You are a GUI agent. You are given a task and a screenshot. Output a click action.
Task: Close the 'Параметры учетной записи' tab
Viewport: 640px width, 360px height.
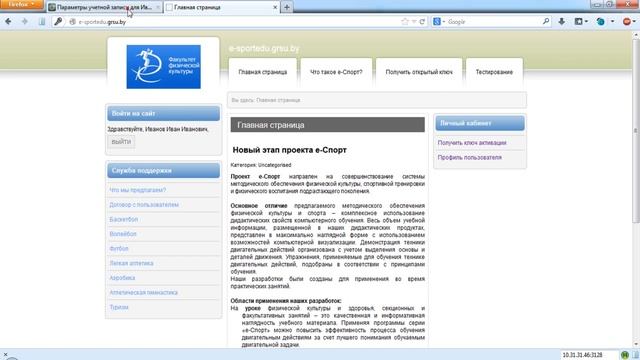click(158, 7)
